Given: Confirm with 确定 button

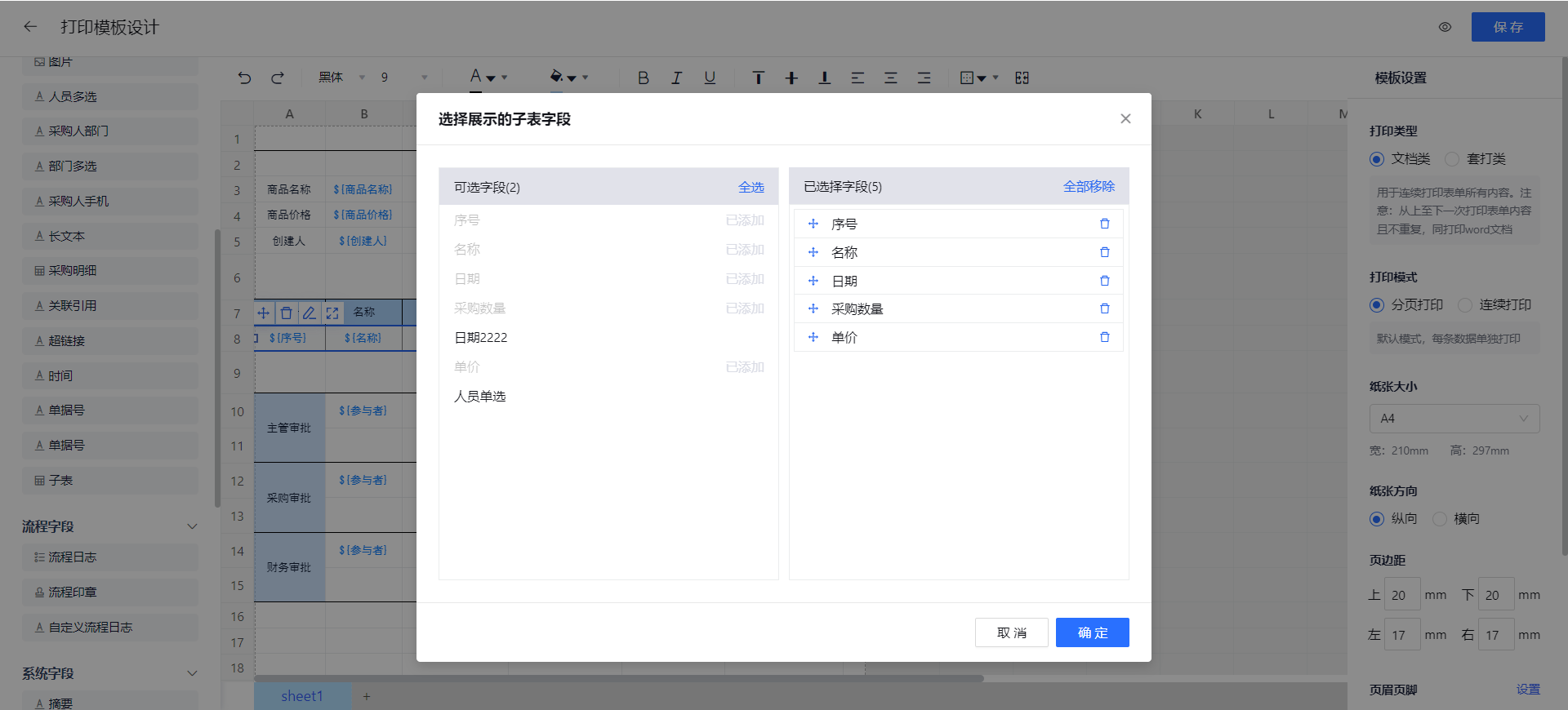Looking at the screenshot, I should (1093, 632).
